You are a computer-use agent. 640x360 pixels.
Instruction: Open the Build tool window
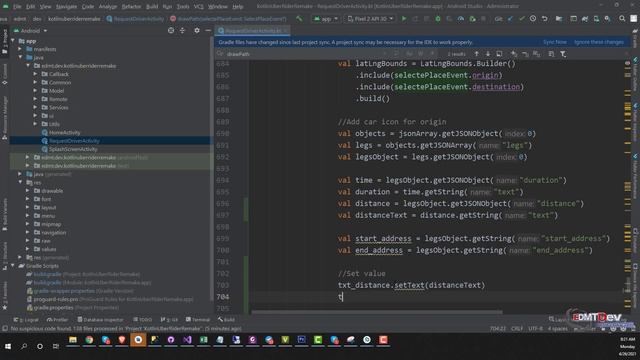coord(227,320)
